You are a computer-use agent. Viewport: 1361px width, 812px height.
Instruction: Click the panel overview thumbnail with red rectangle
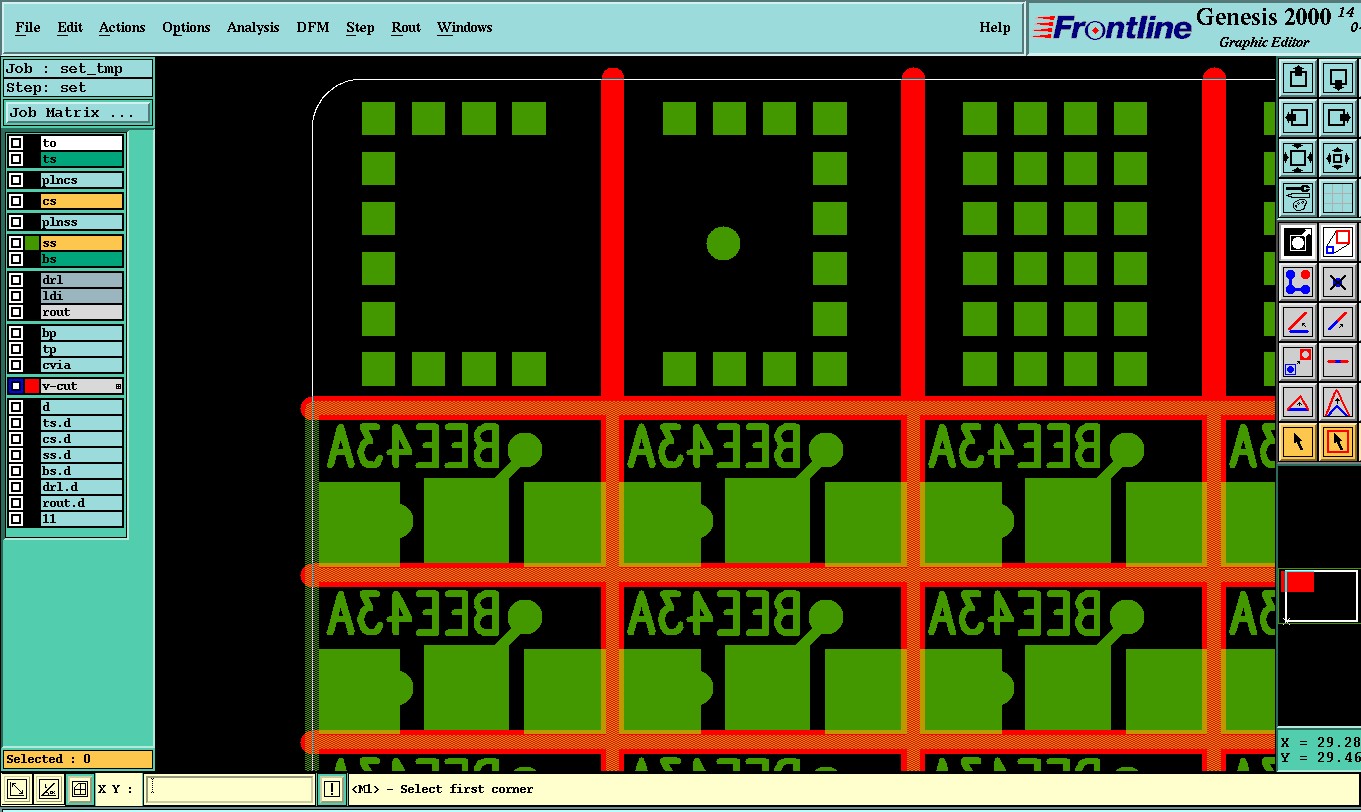1320,596
